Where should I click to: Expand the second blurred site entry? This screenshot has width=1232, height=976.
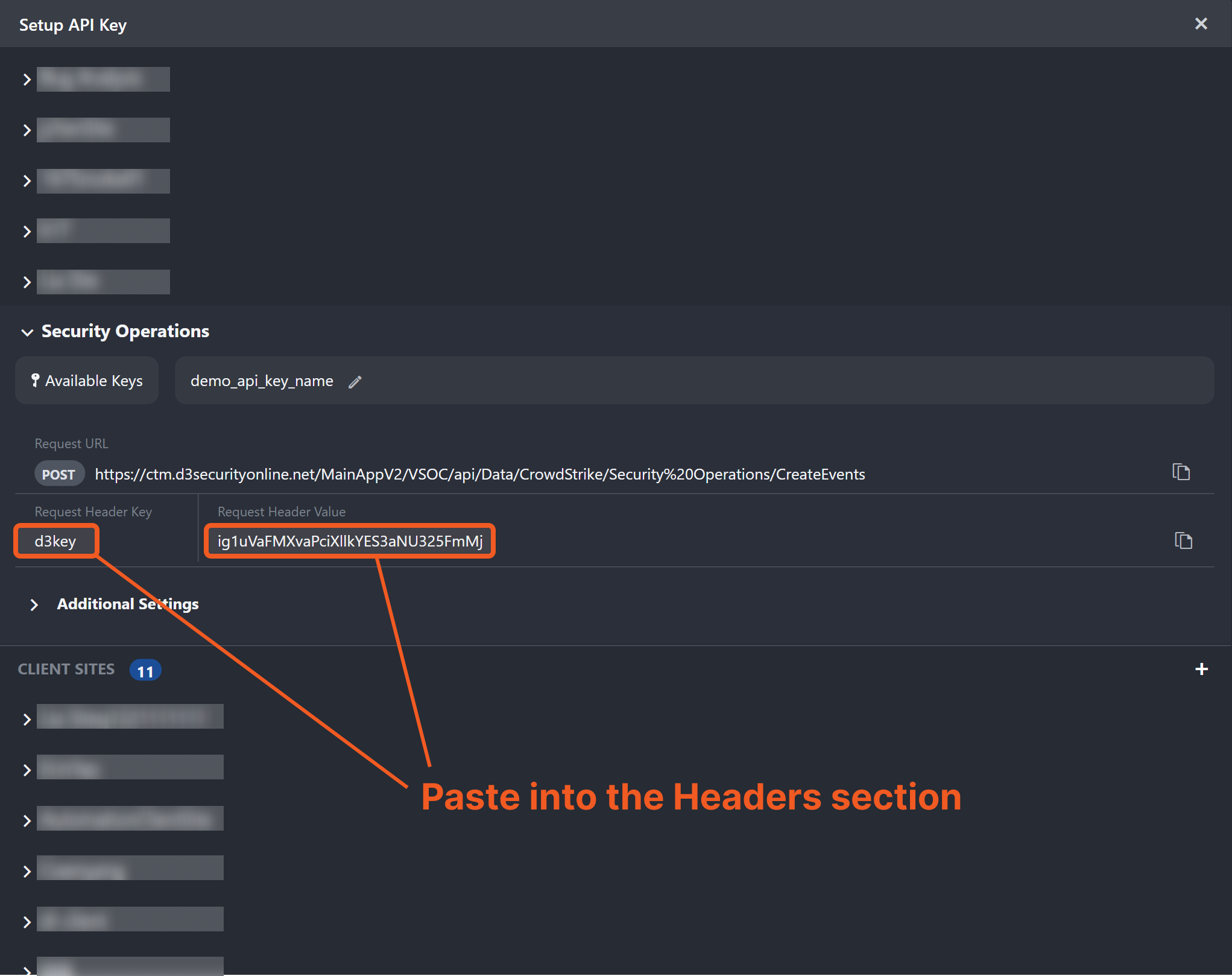pos(27,130)
